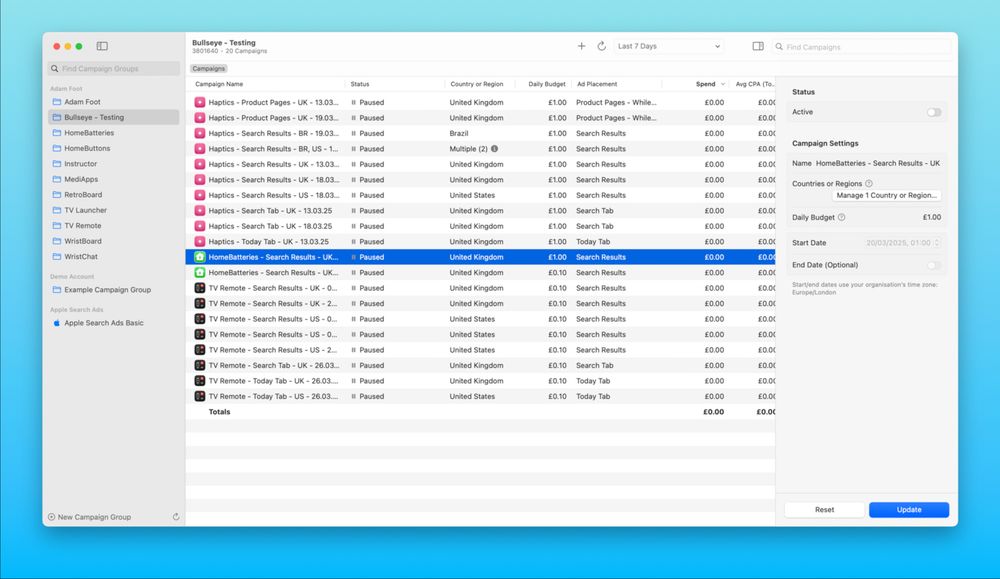The image size is (1000, 579).
Task: Click the Brazil country cell
Action: point(459,133)
